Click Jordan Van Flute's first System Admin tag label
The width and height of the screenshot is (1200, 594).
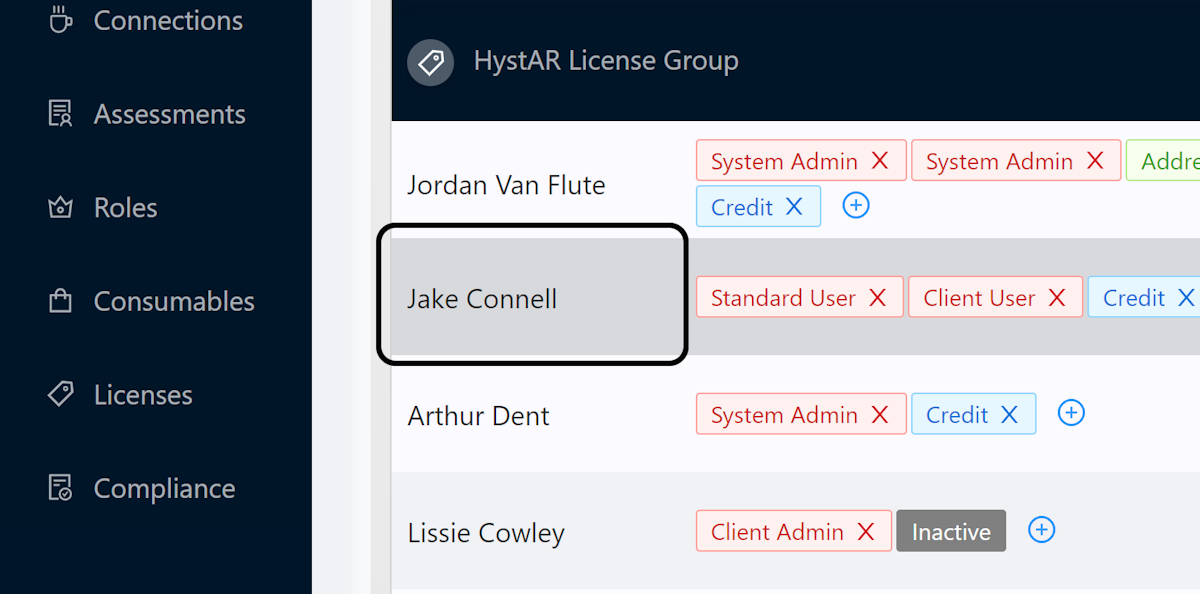[x=784, y=161]
